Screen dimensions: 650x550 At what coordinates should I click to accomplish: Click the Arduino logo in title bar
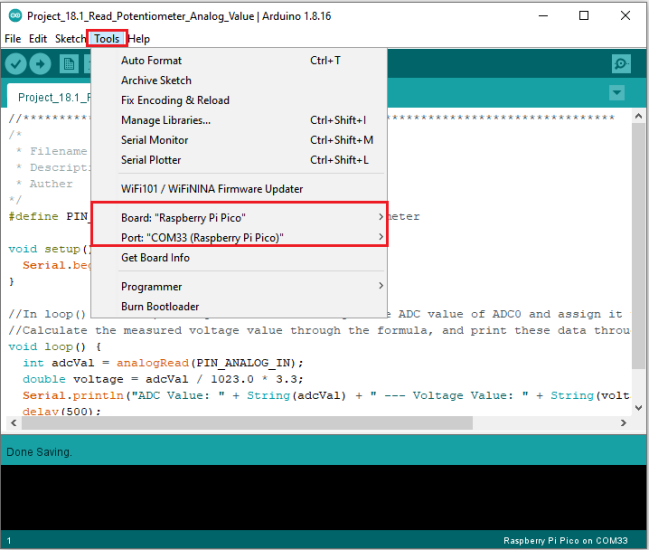click(15, 16)
